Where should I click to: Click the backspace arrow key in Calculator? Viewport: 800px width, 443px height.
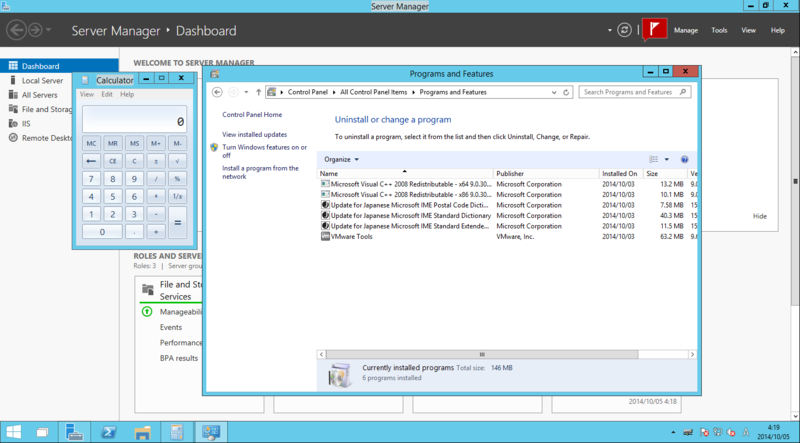pyautogui.click(x=91, y=161)
